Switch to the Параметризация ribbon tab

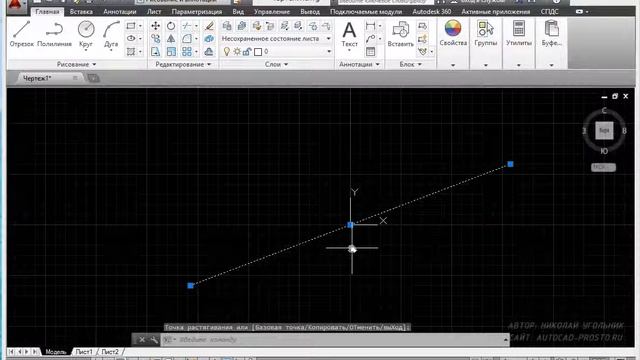pos(197,11)
